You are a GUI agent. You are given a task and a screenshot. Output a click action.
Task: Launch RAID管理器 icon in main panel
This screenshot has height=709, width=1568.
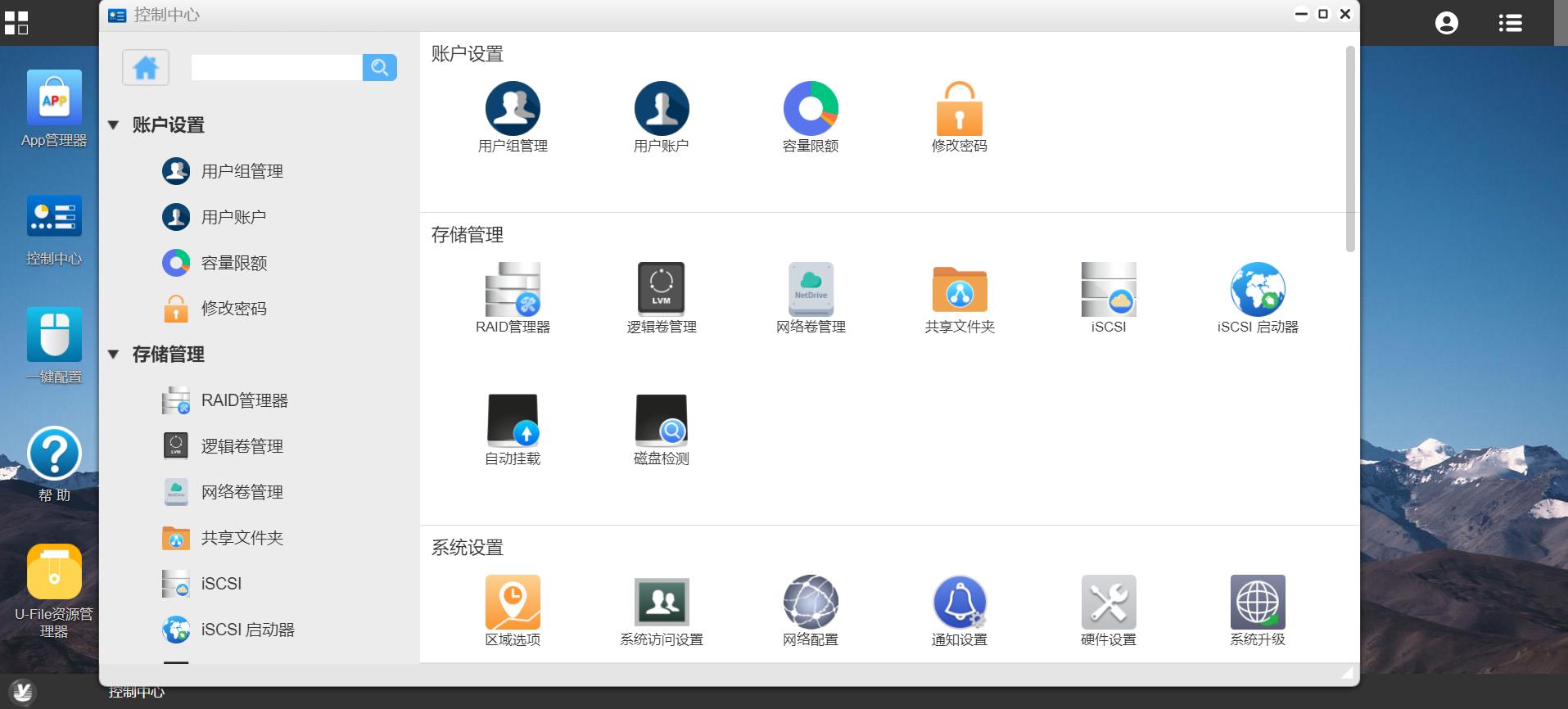click(x=513, y=289)
